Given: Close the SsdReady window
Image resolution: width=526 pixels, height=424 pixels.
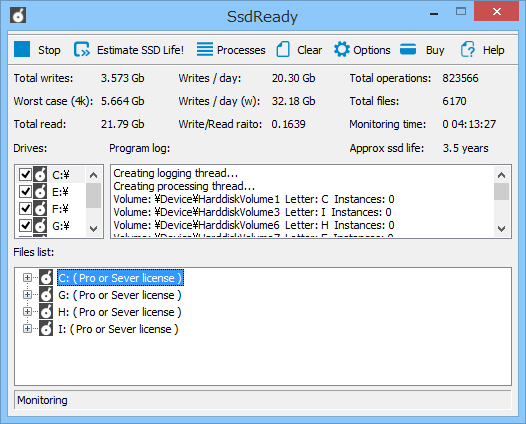Looking at the screenshot, I should point(496,11).
